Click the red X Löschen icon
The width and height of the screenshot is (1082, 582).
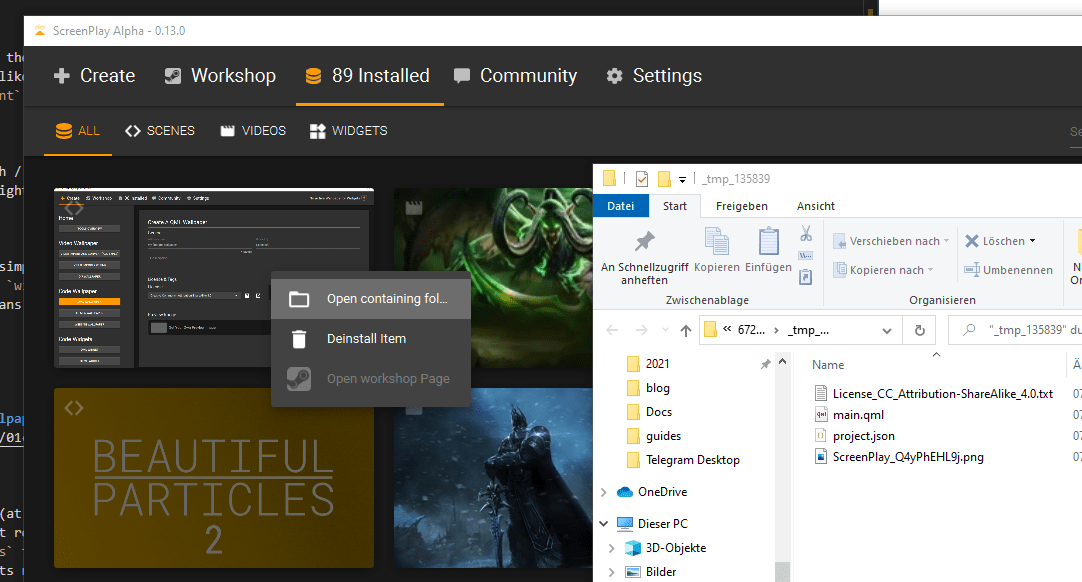tap(972, 241)
